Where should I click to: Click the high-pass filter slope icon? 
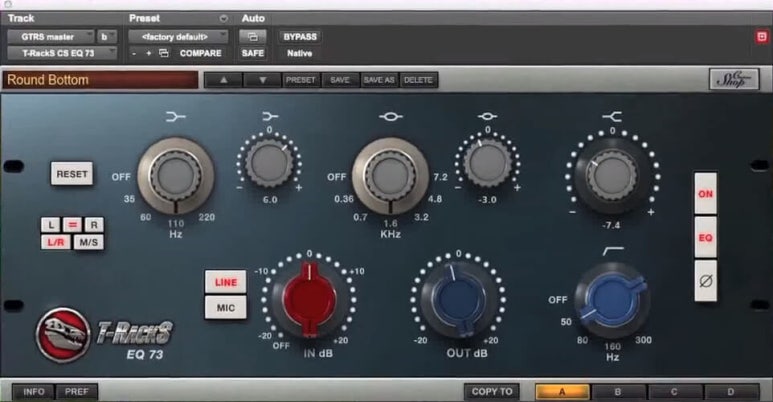point(613,251)
